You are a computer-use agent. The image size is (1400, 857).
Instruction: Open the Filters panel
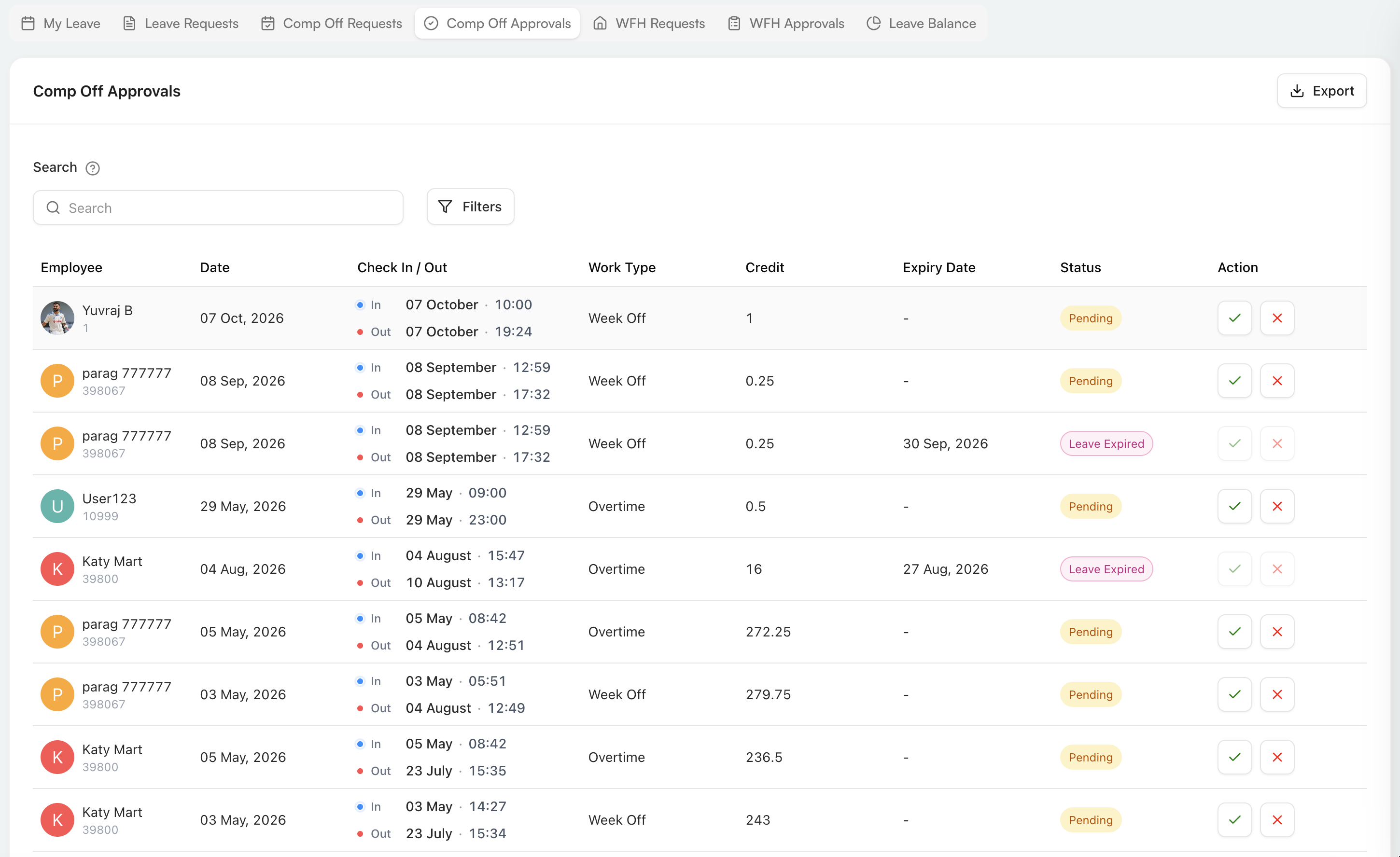[x=471, y=207]
